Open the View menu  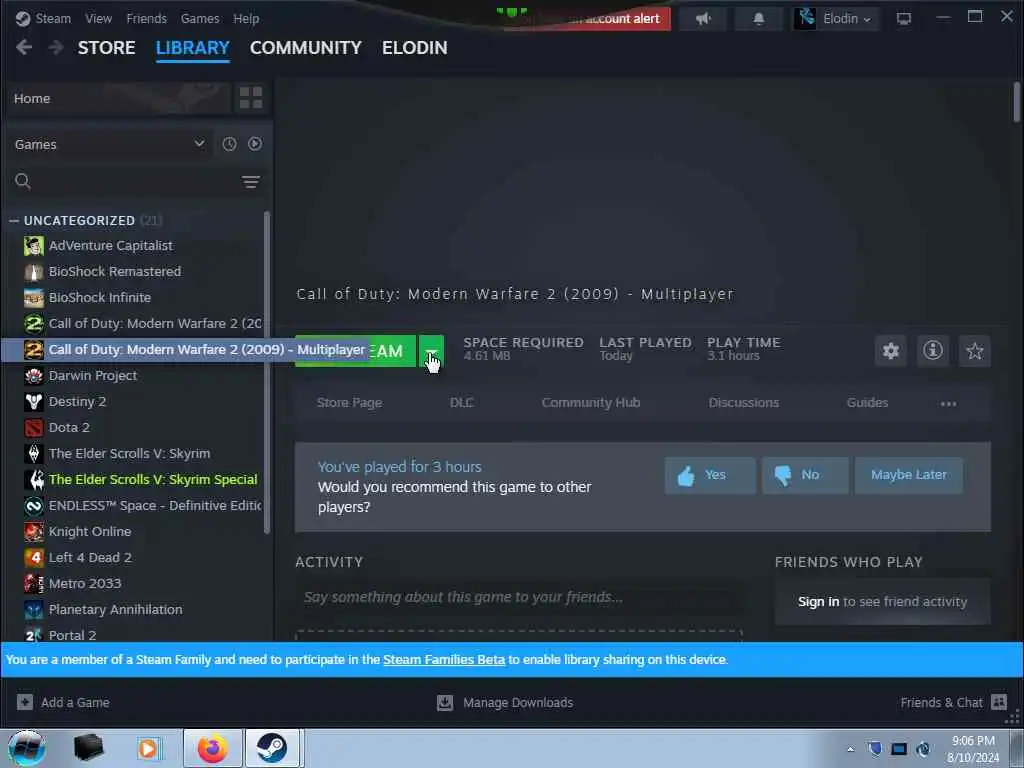tap(98, 19)
